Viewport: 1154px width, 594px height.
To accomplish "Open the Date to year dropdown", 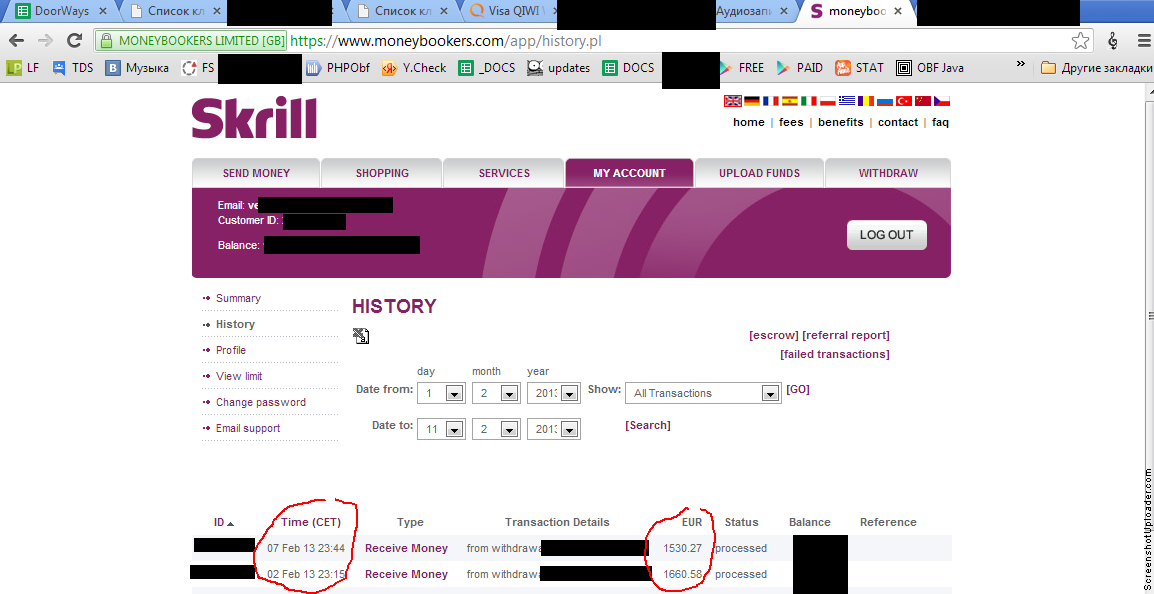I will click(554, 429).
